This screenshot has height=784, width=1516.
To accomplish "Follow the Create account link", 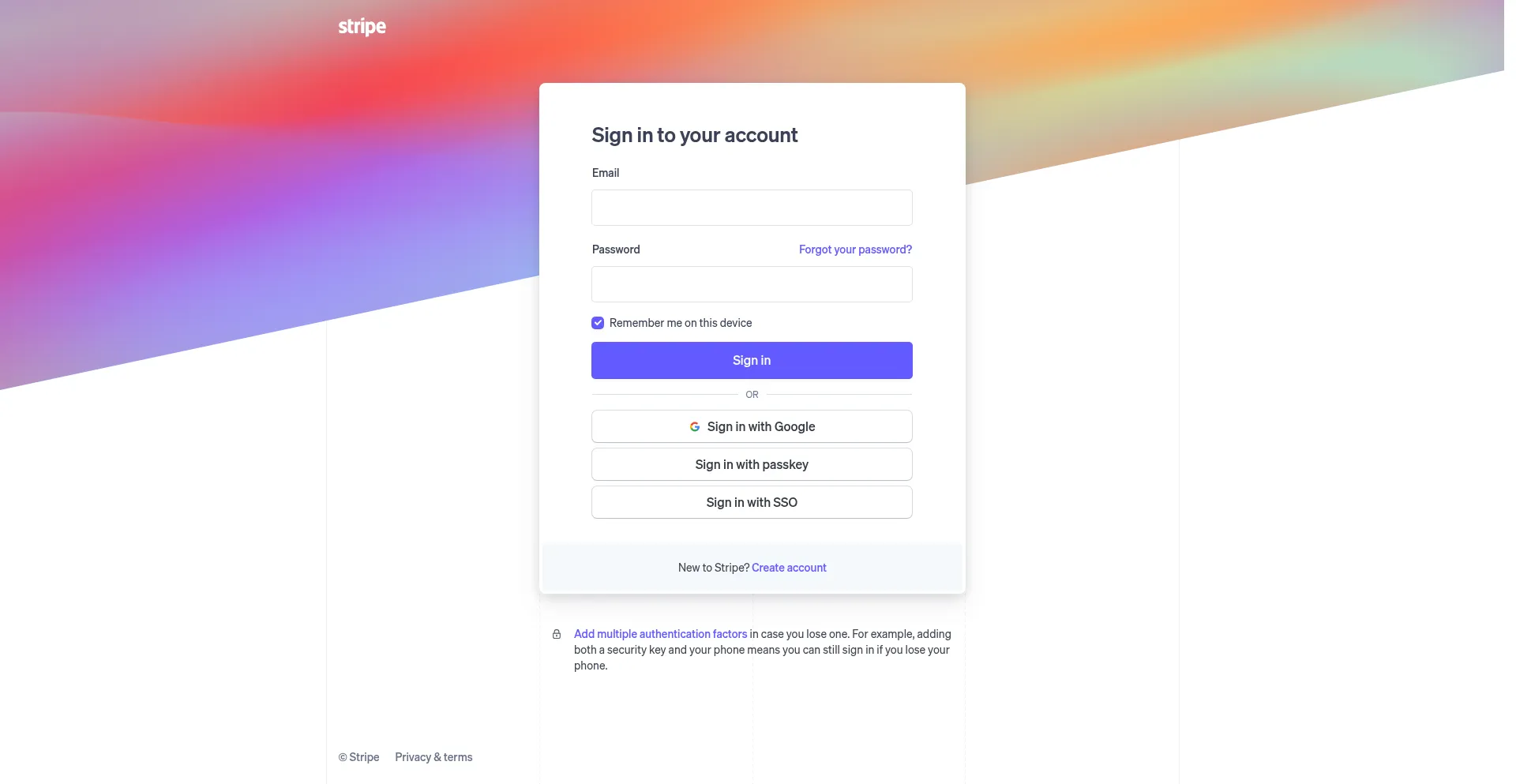I will click(789, 568).
